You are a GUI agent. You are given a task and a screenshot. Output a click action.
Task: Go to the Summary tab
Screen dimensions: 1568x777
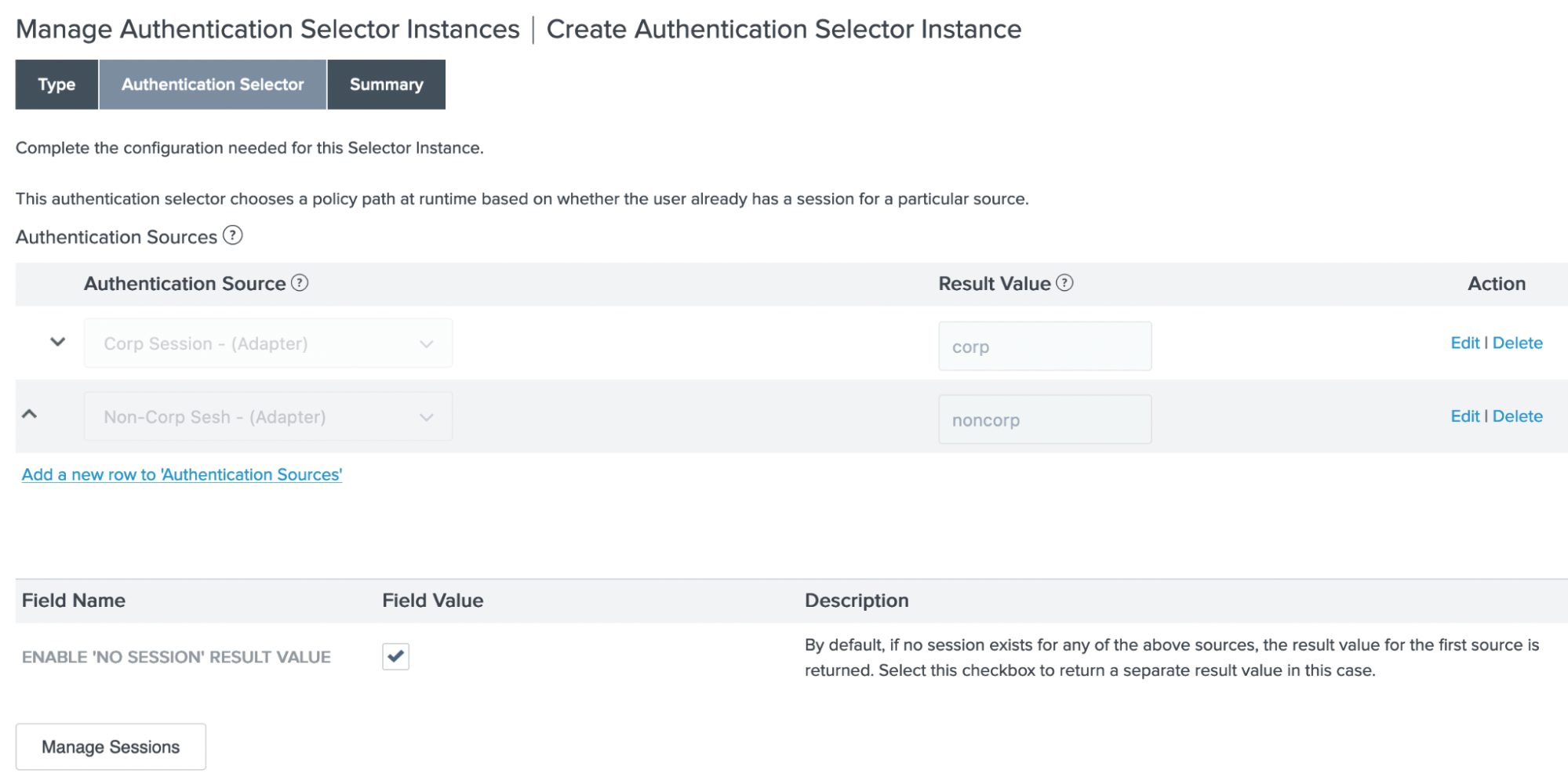click(387, 85)
